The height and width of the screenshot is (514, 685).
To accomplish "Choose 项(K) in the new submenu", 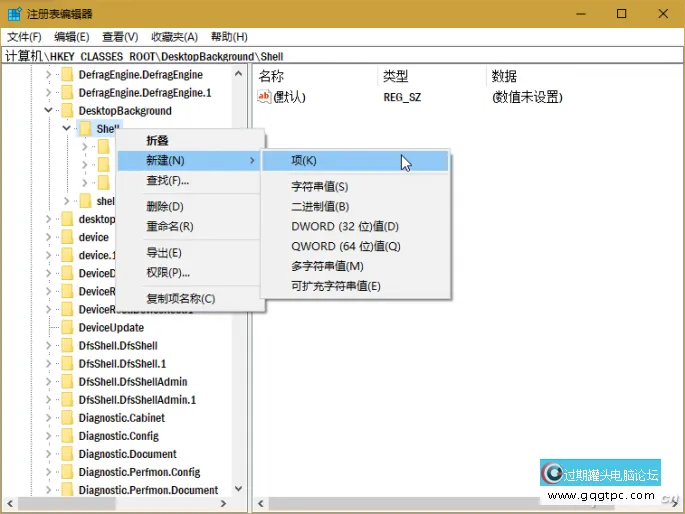I will pyautogui.click(x=355, y=161).
